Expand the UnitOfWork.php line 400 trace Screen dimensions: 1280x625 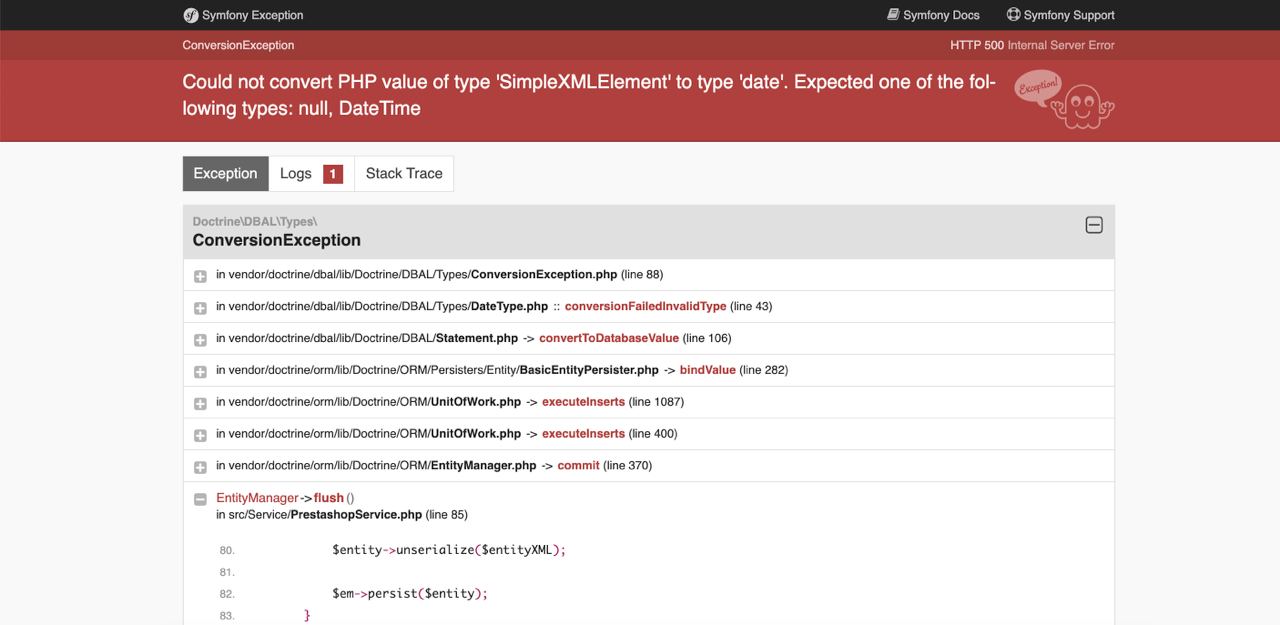click(200, 435)
